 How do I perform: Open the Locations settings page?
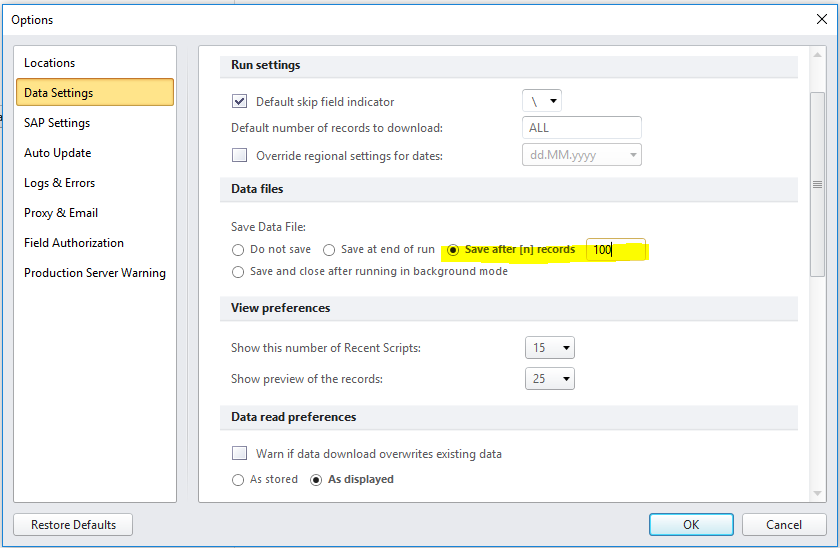click(x=50, y=63)
